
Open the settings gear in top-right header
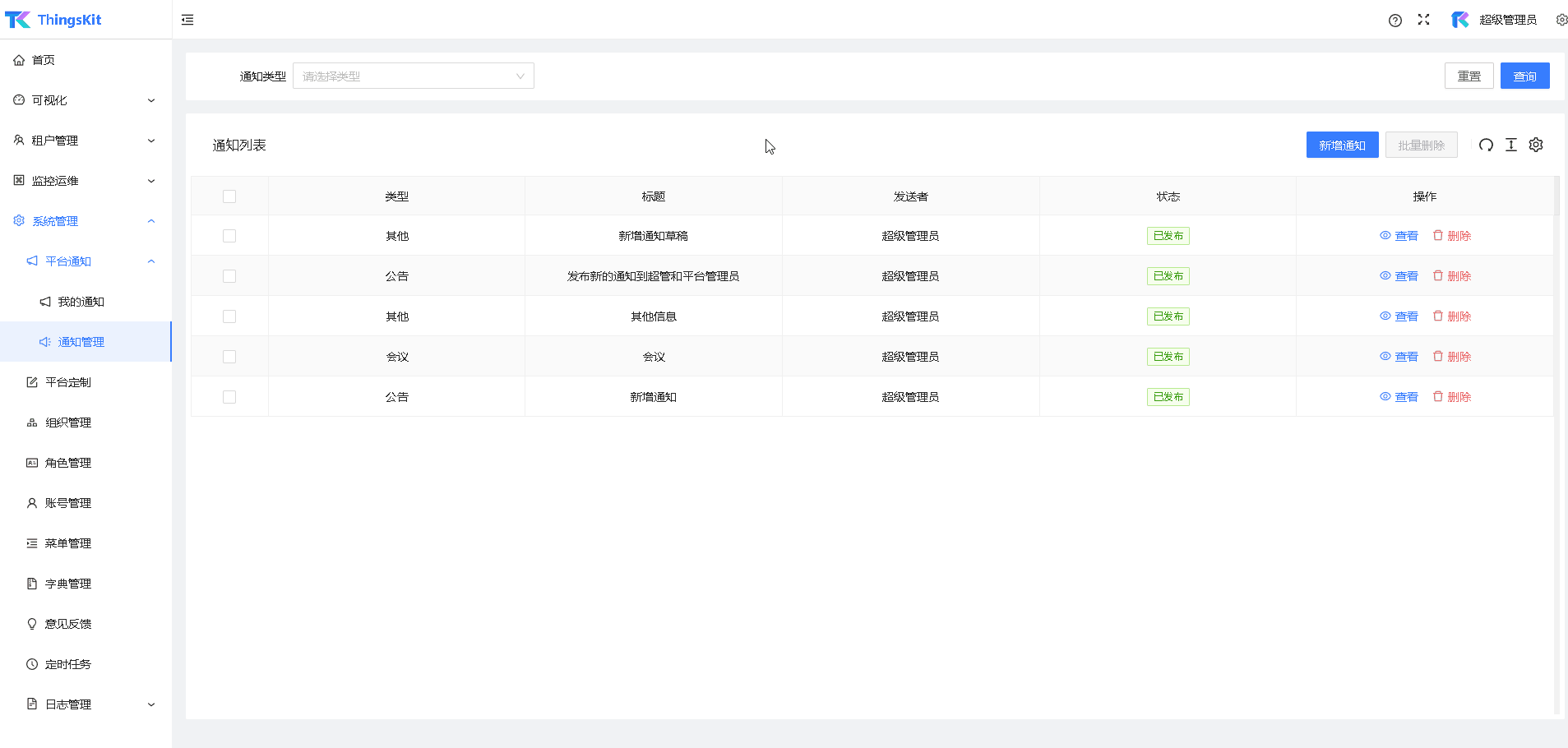[x=1561, y=20]
